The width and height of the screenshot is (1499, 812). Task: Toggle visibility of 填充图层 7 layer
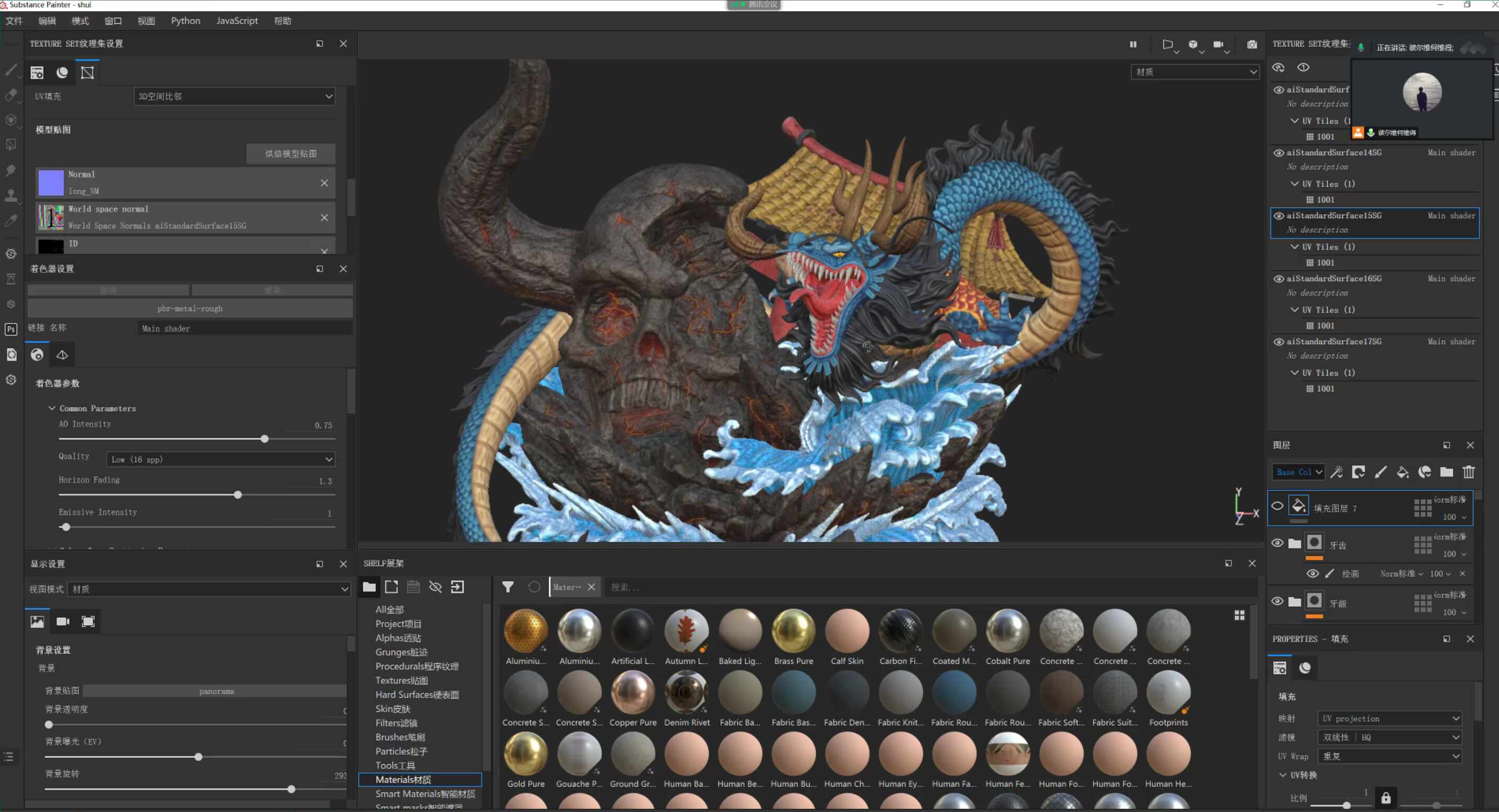1277,506
